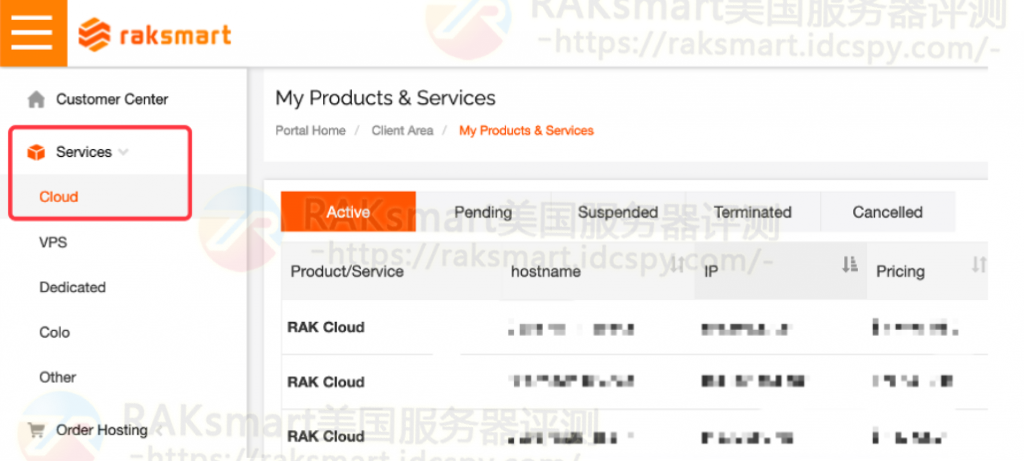This screenshot has width=1024, height=461.
Task: Click the My Products & Services heading
Action: (x=385, y=98)
